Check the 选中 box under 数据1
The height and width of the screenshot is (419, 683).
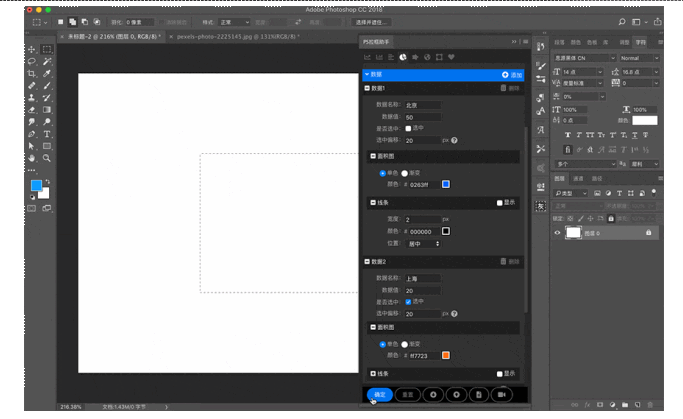[408, 128]
